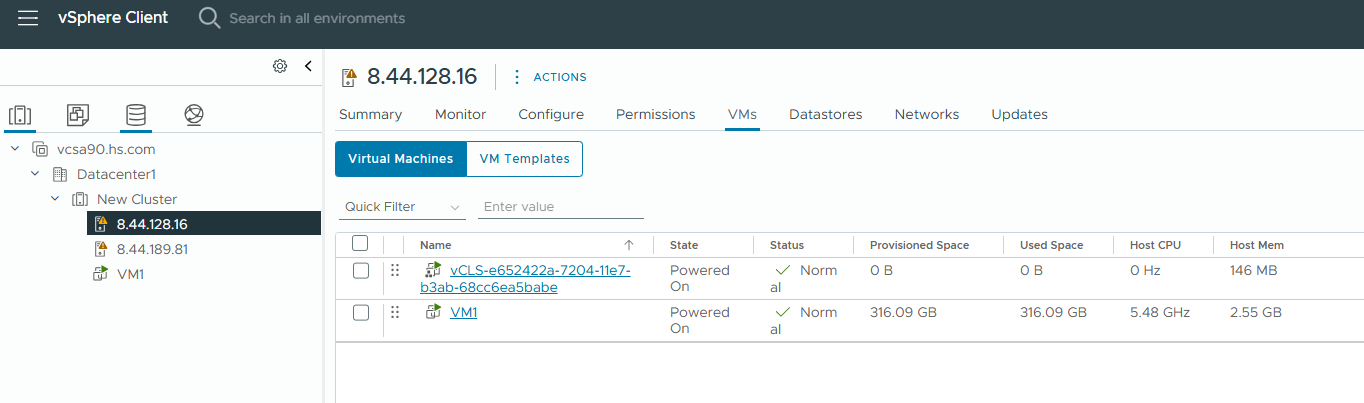The height and width of the screenshot is (403, 1364).
Task: Select Datacenter1 in the inventory tree
Action: point(117,174)
